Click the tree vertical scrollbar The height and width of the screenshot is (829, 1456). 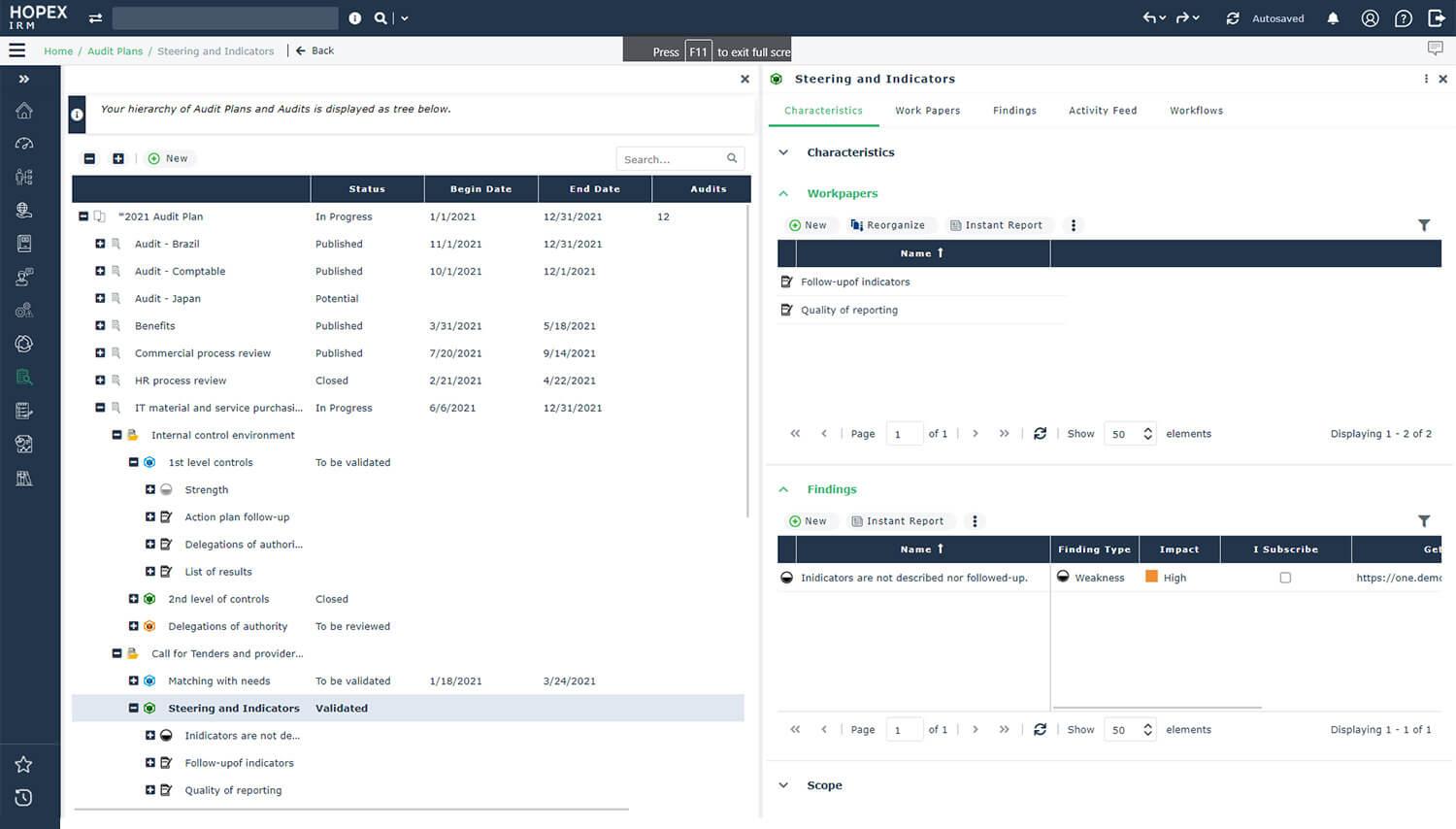tap(748, 359)
